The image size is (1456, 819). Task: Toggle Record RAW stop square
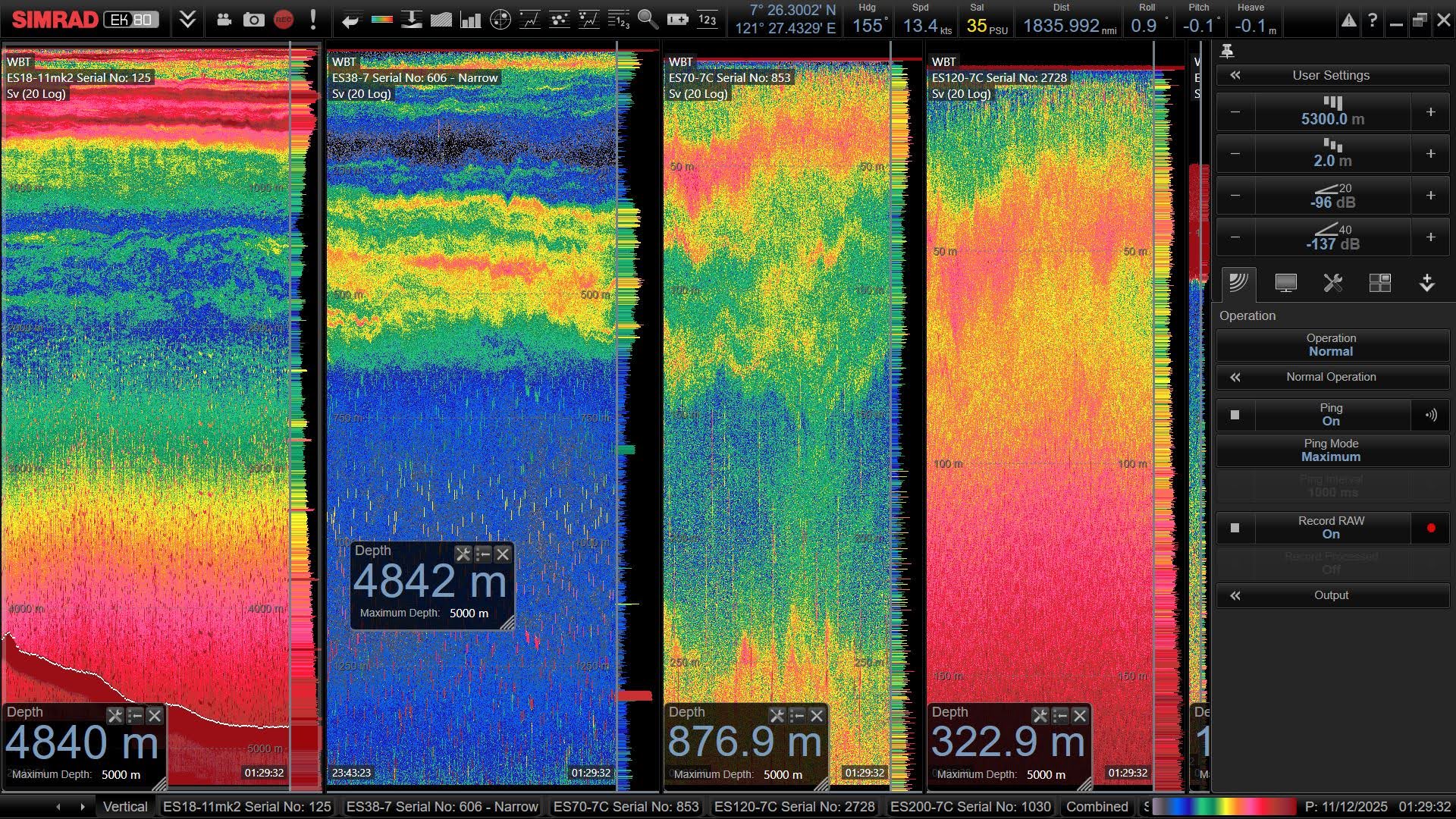(1235, 528)
